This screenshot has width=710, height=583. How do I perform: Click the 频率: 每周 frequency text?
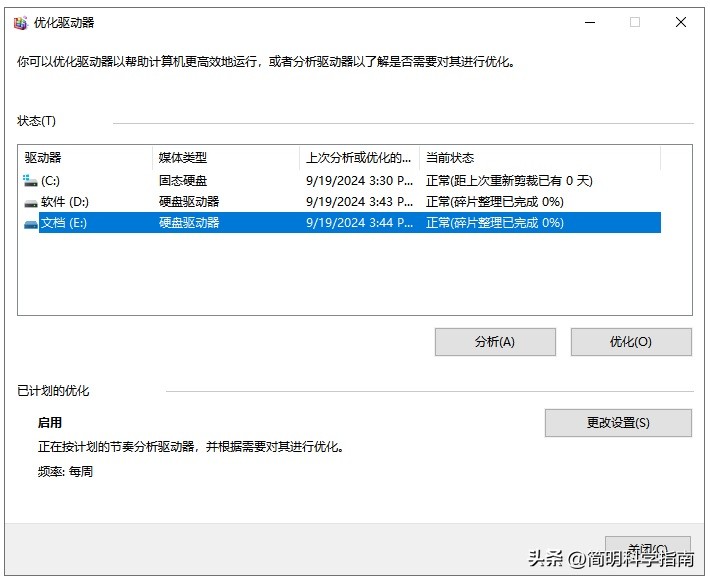point(65,472)
